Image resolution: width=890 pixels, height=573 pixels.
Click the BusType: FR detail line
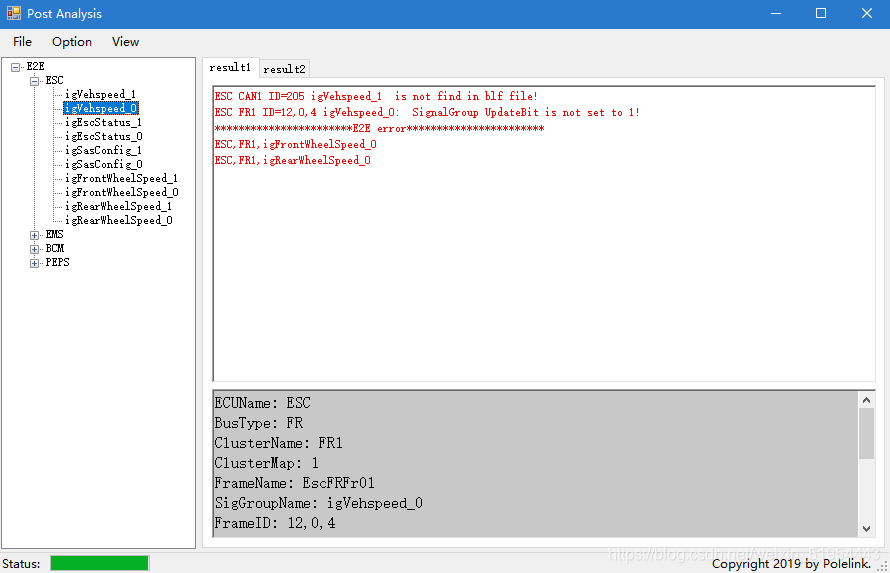point(259,423)
